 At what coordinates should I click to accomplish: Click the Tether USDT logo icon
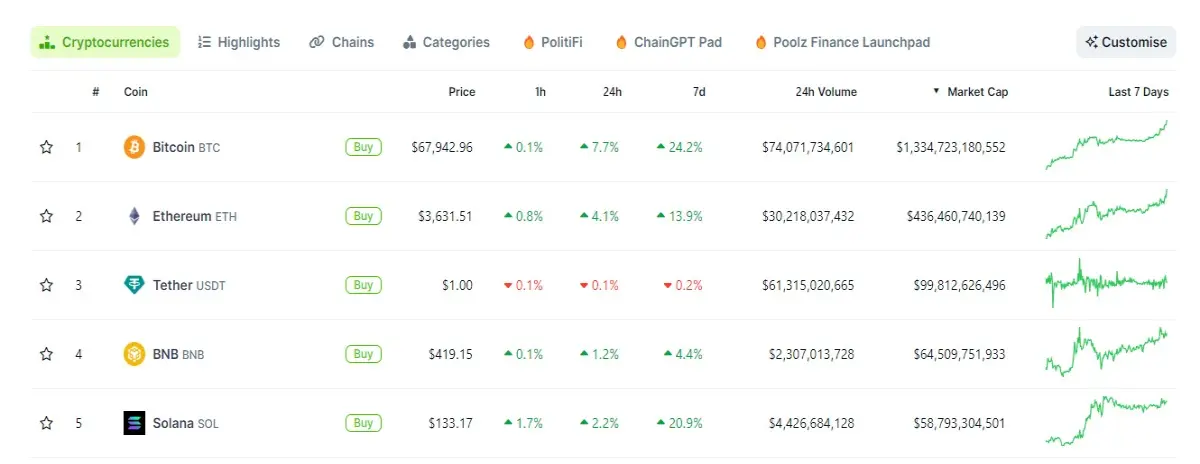pos(134,285)
